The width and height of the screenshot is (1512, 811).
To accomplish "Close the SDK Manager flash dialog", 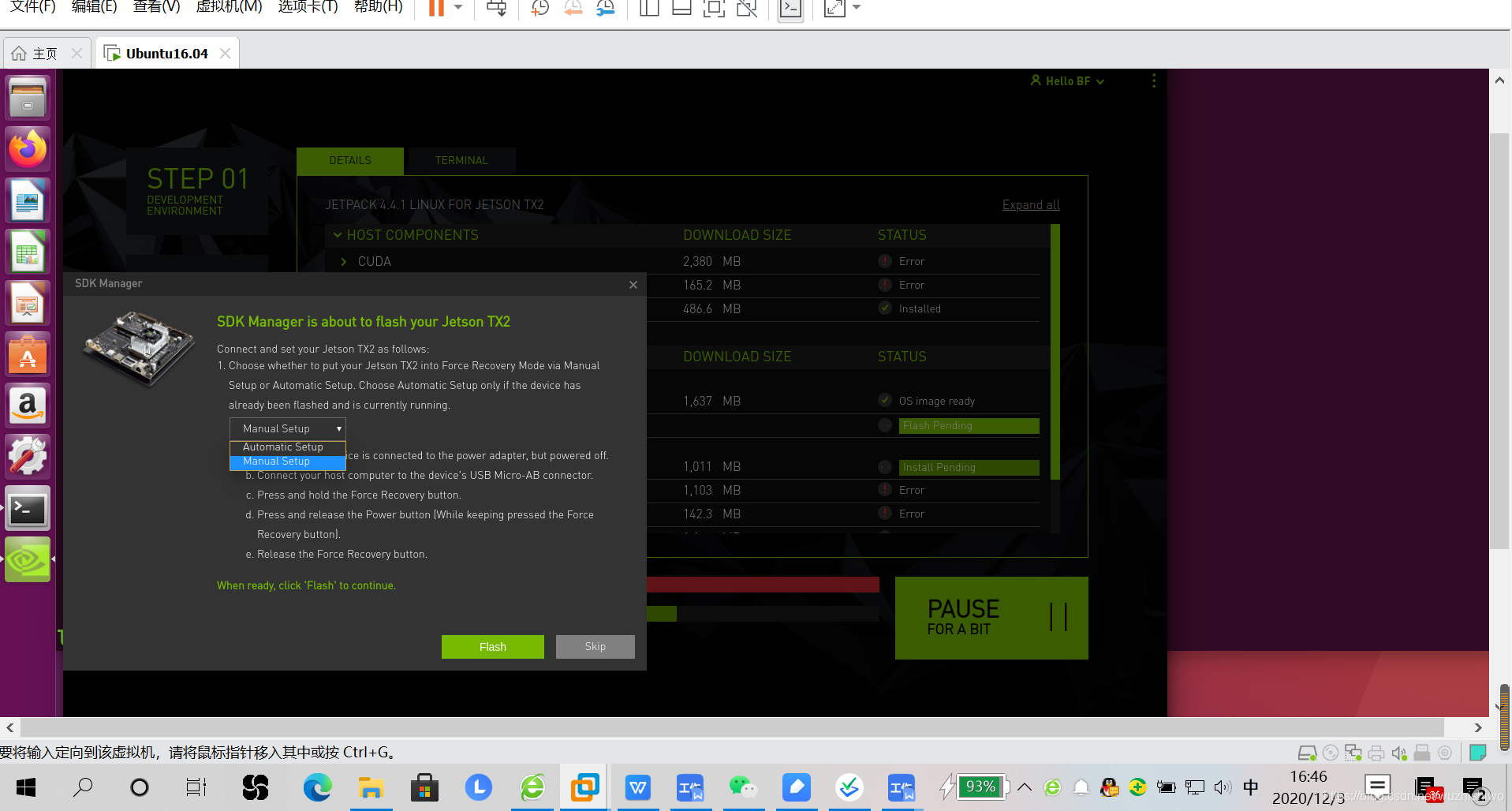I will tap(633, 285).
